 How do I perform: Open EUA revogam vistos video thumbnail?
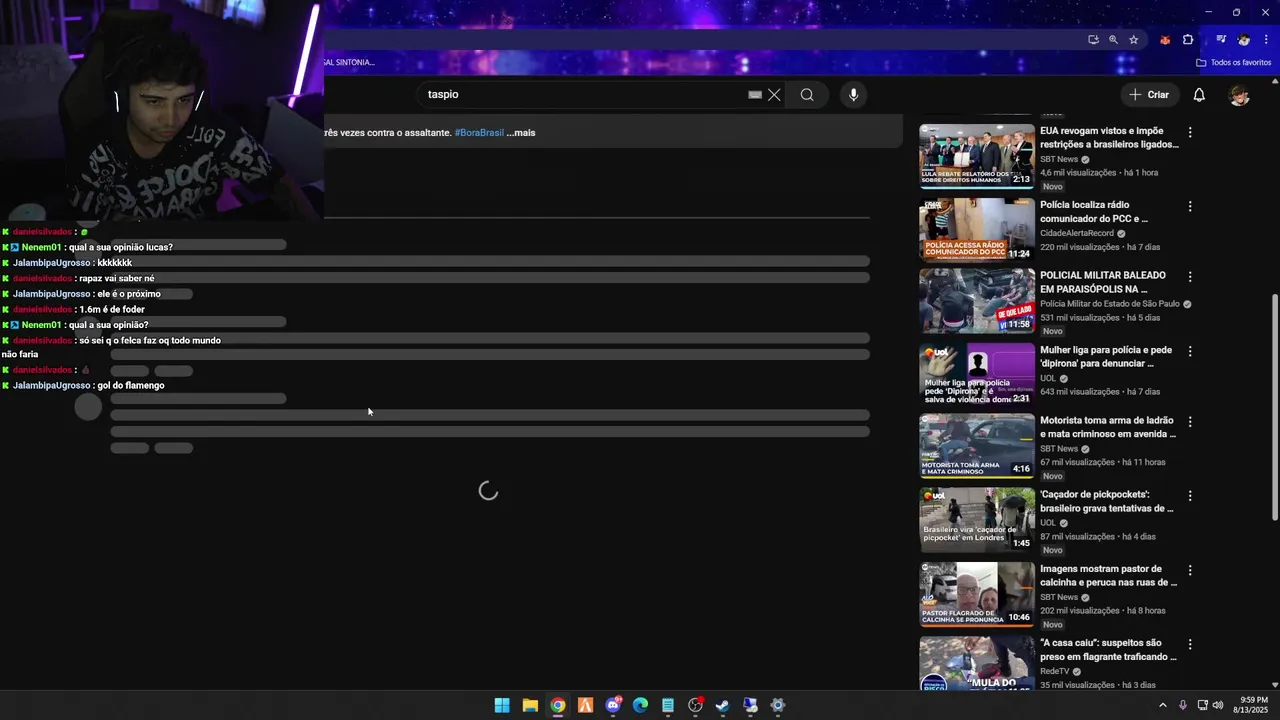[977, 156]
